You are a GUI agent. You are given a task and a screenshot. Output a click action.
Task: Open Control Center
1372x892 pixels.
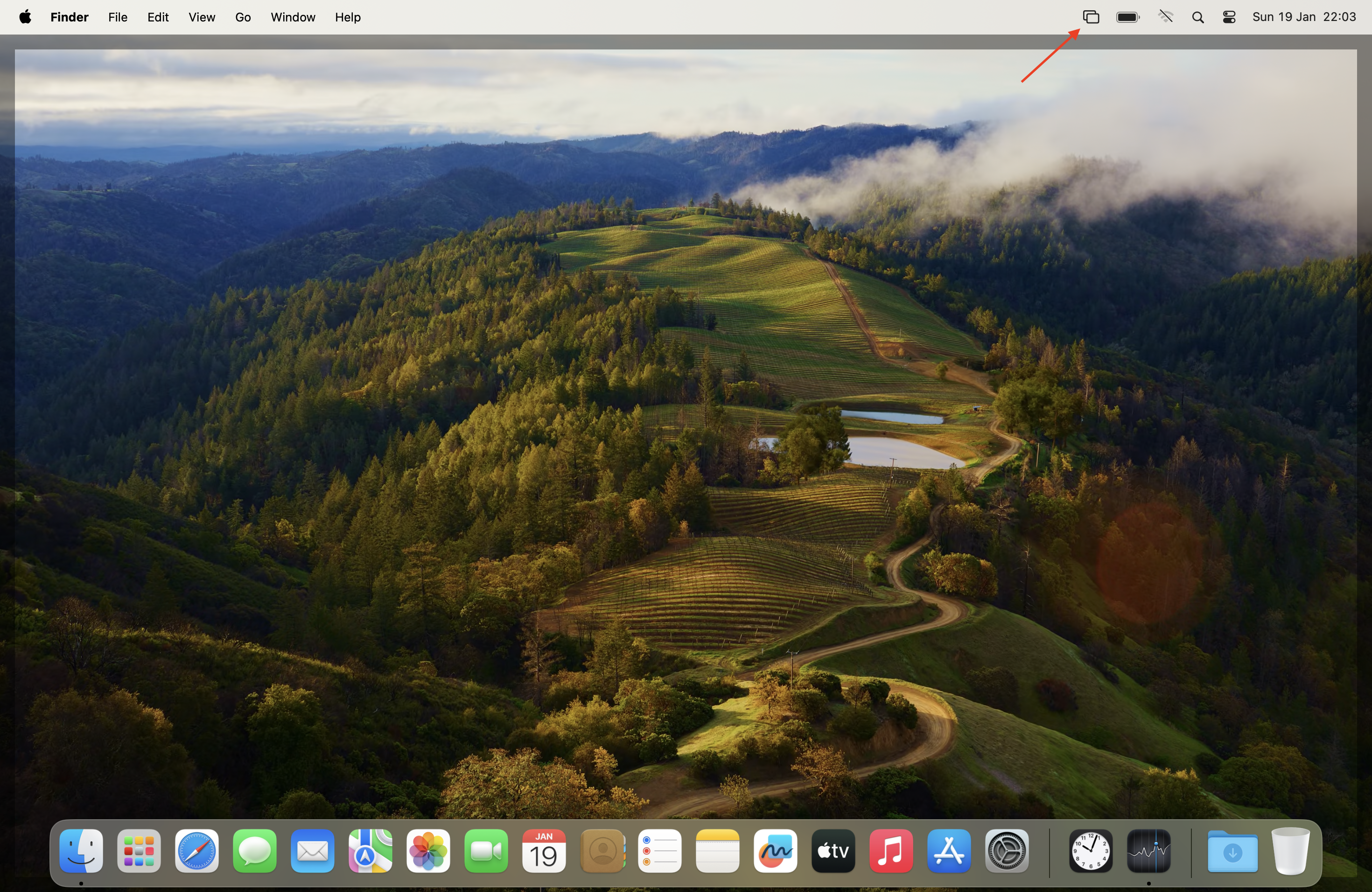pyautogui.click(x=1229, y=17)
